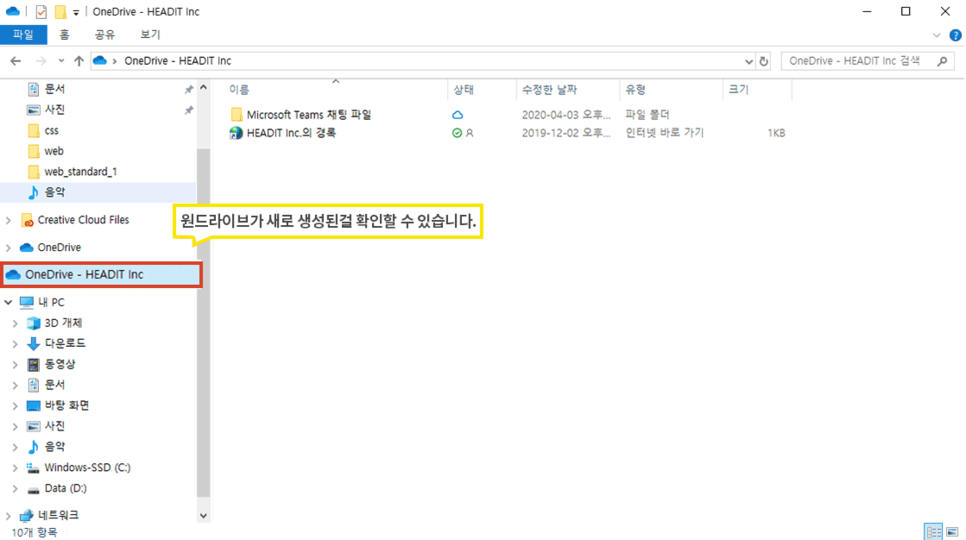The width and height of the screenshot is (966, 540).
Task: Open the 네트워크 icon
Action: click(26, 515)
